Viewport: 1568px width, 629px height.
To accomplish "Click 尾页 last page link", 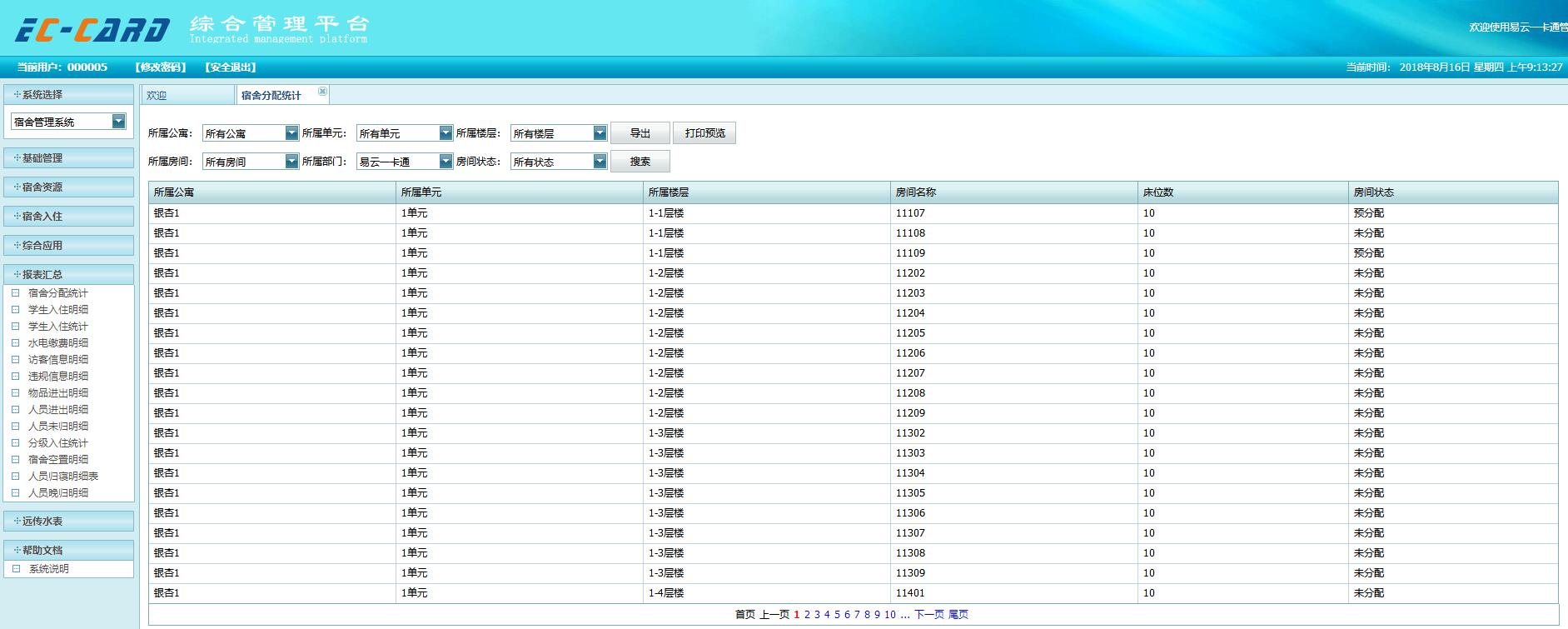I will point(958,615).
